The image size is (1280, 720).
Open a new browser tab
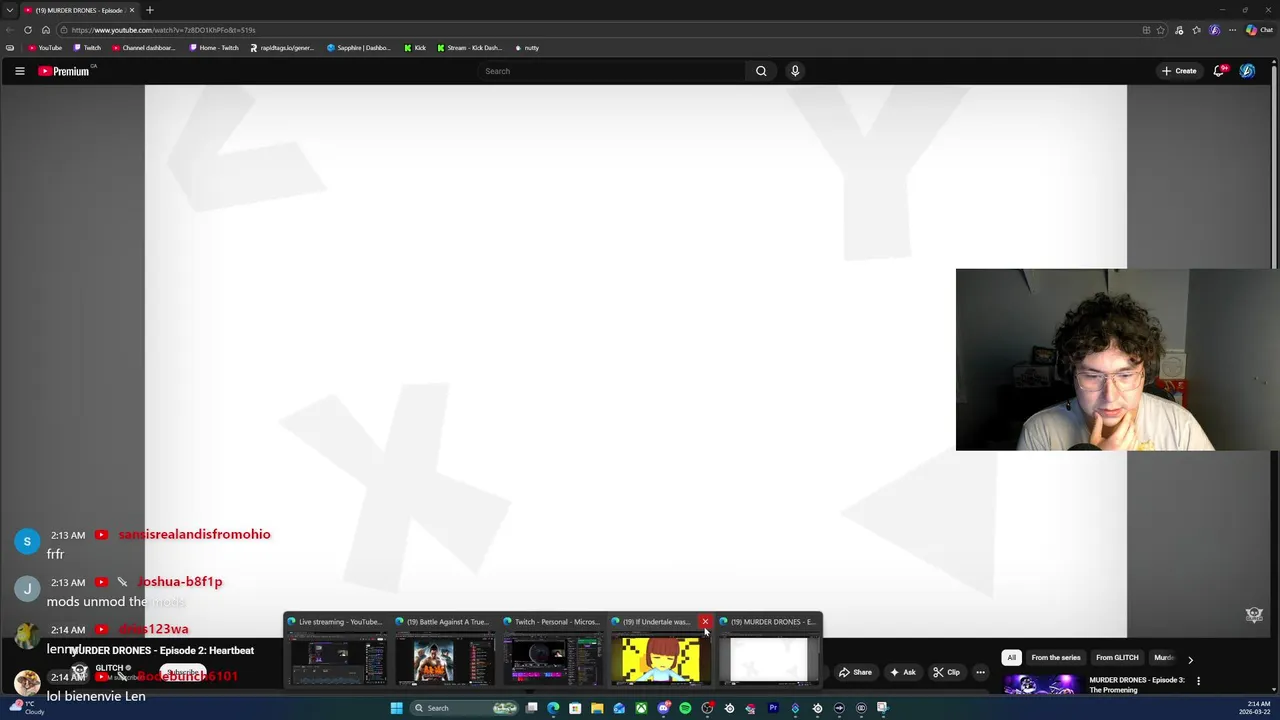[150, 10]
